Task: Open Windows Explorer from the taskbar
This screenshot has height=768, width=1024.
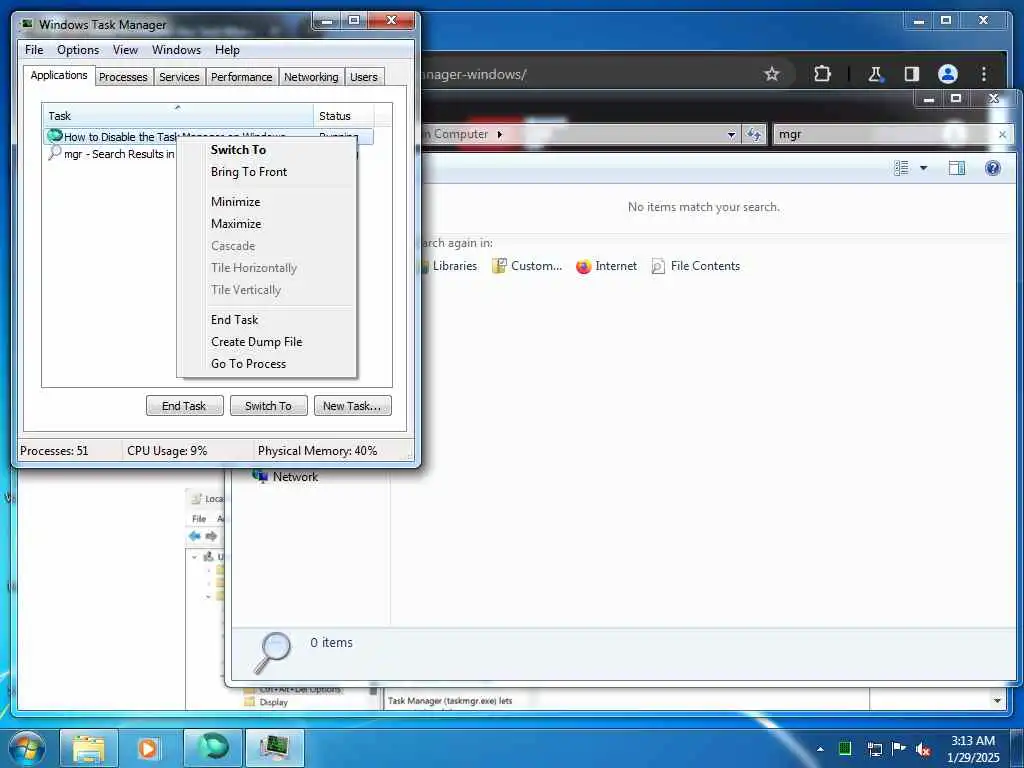Action: (89, 748)
